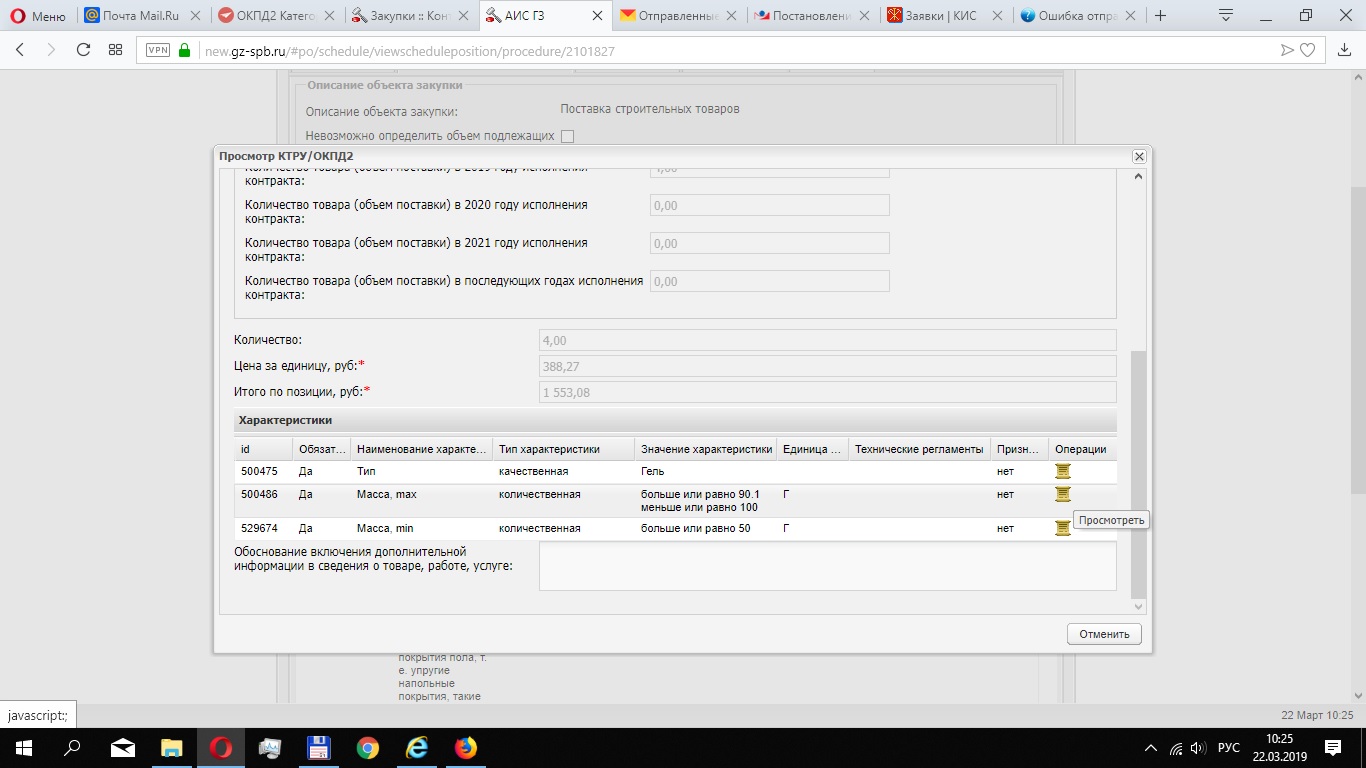Switch input language from РУС
Screen dimensions: 1366x768
pyautogui.click(x=1229, y=748)
